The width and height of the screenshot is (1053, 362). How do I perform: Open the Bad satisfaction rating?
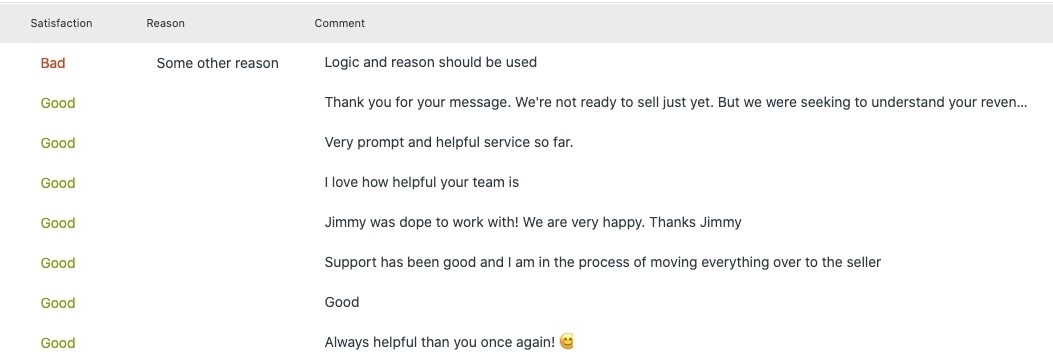(53, 63)
